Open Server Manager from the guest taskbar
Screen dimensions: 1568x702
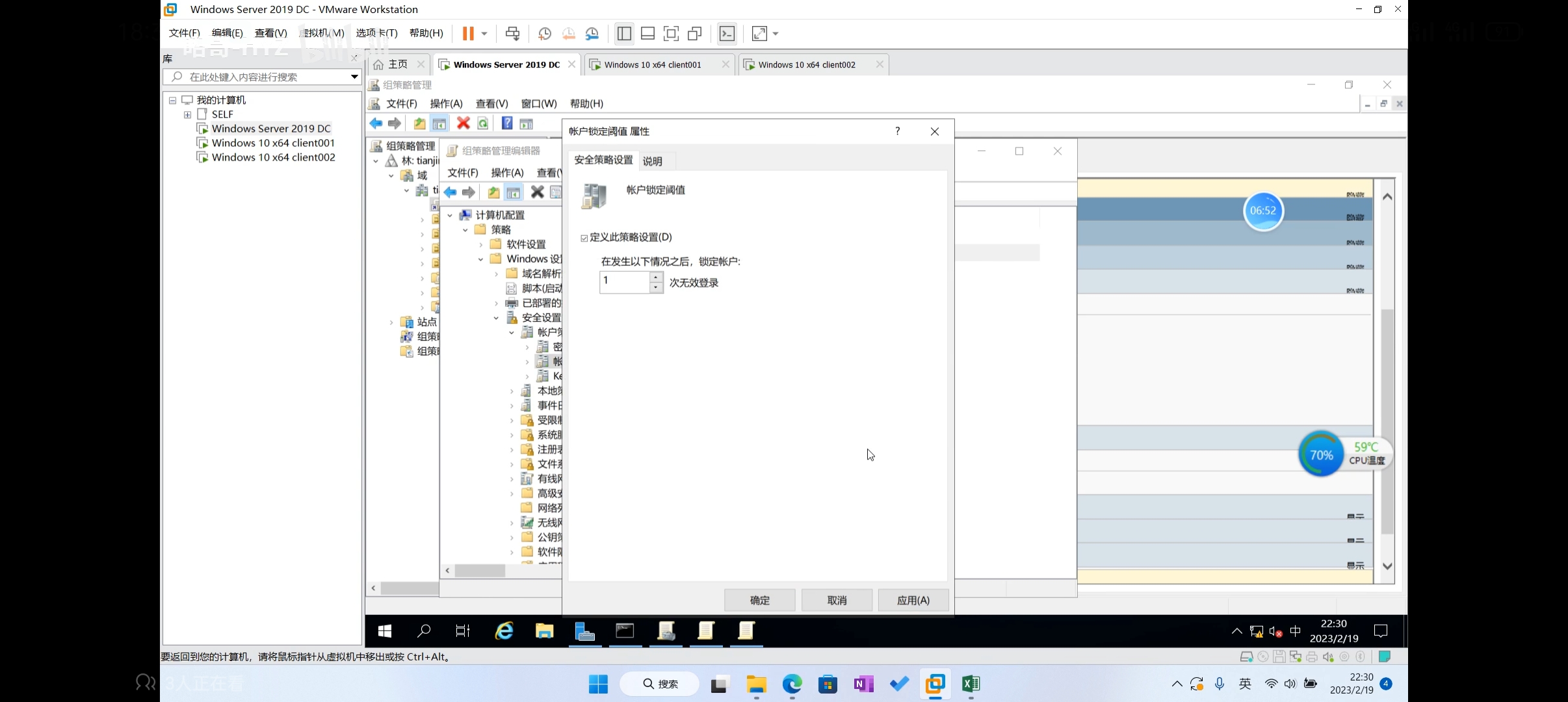point(584,631)
